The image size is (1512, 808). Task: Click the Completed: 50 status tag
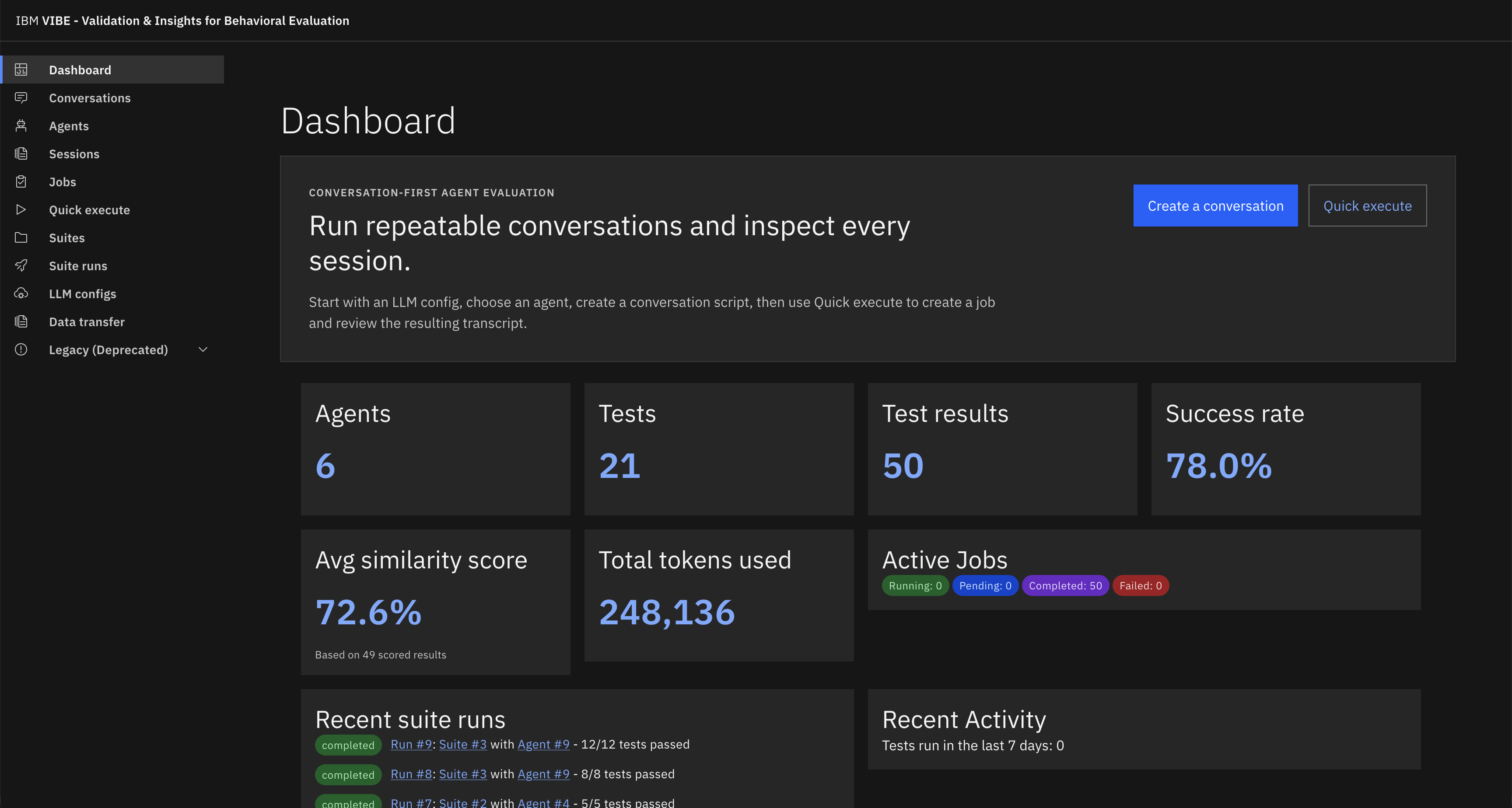(x=1065, y=585)
